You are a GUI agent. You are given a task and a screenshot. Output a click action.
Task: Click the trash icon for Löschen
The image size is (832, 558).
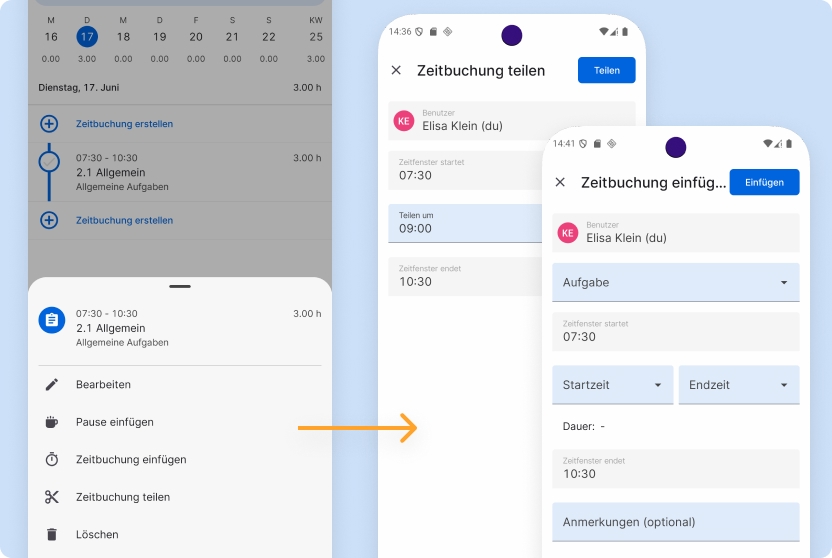click(52, 535)
